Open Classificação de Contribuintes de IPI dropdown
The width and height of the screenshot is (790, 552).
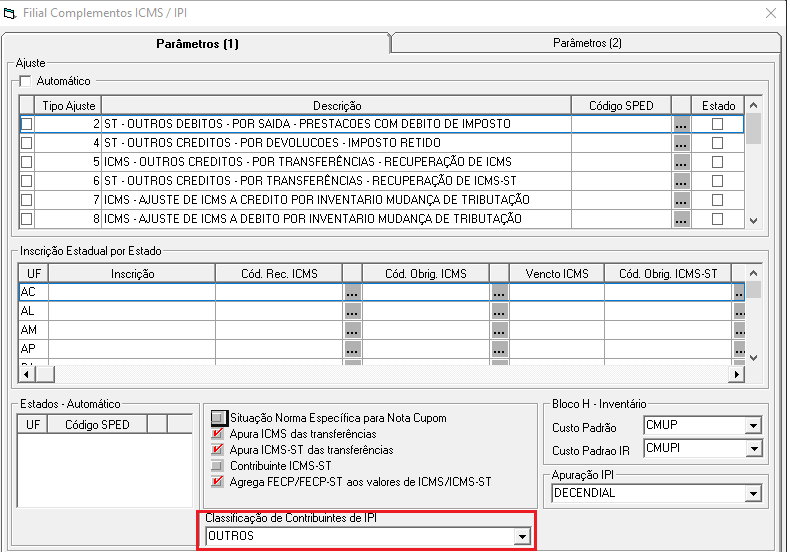coord(522,536)
